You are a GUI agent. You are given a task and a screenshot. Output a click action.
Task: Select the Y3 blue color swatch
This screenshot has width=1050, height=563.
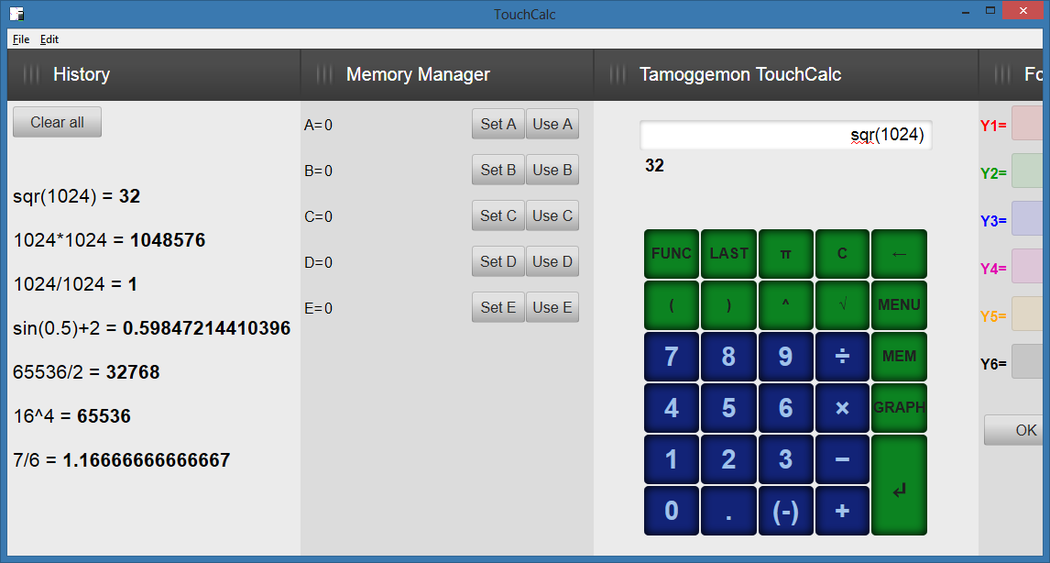coord(1029,219)
